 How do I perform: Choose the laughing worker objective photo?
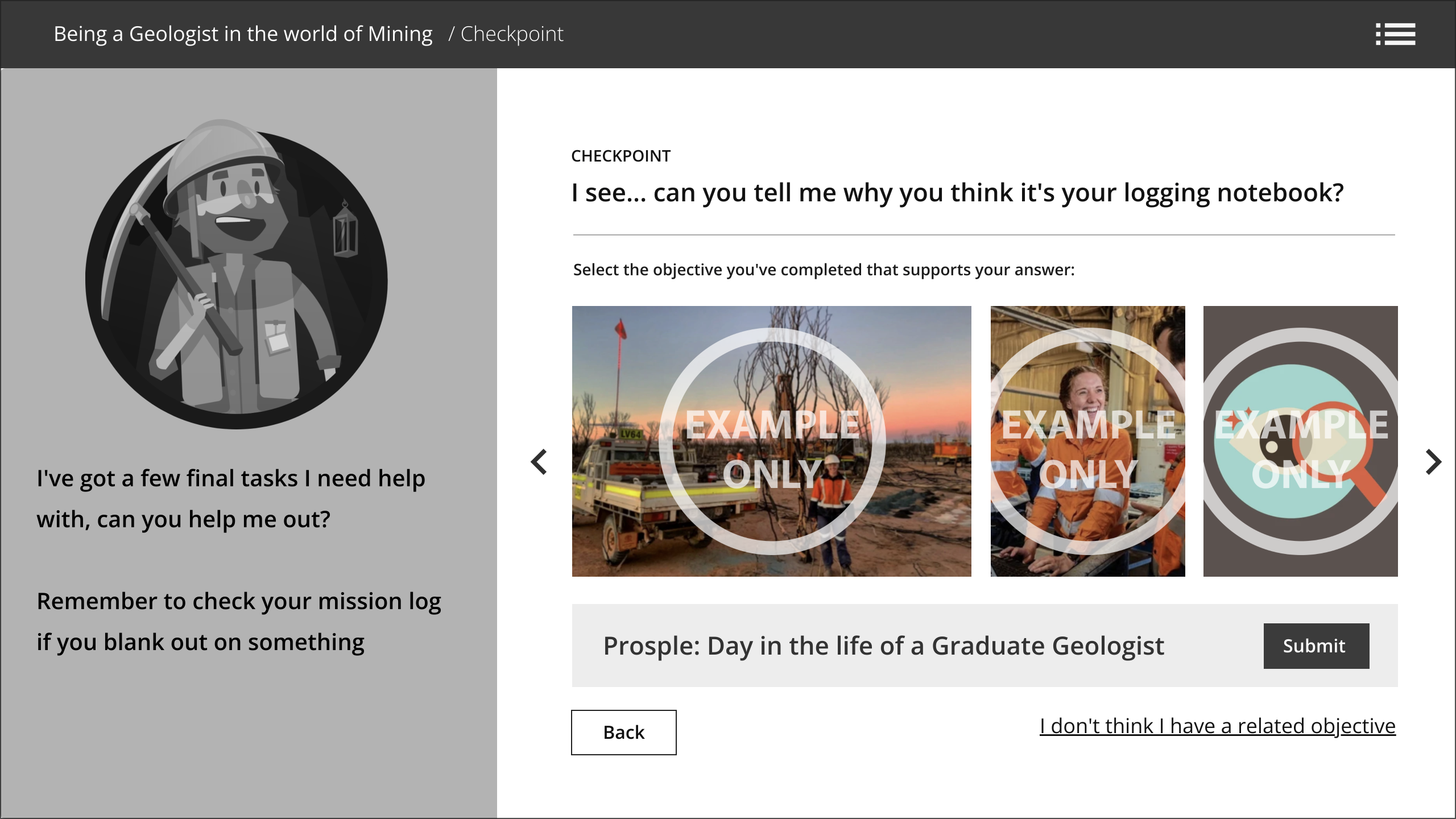[1087, 441]
